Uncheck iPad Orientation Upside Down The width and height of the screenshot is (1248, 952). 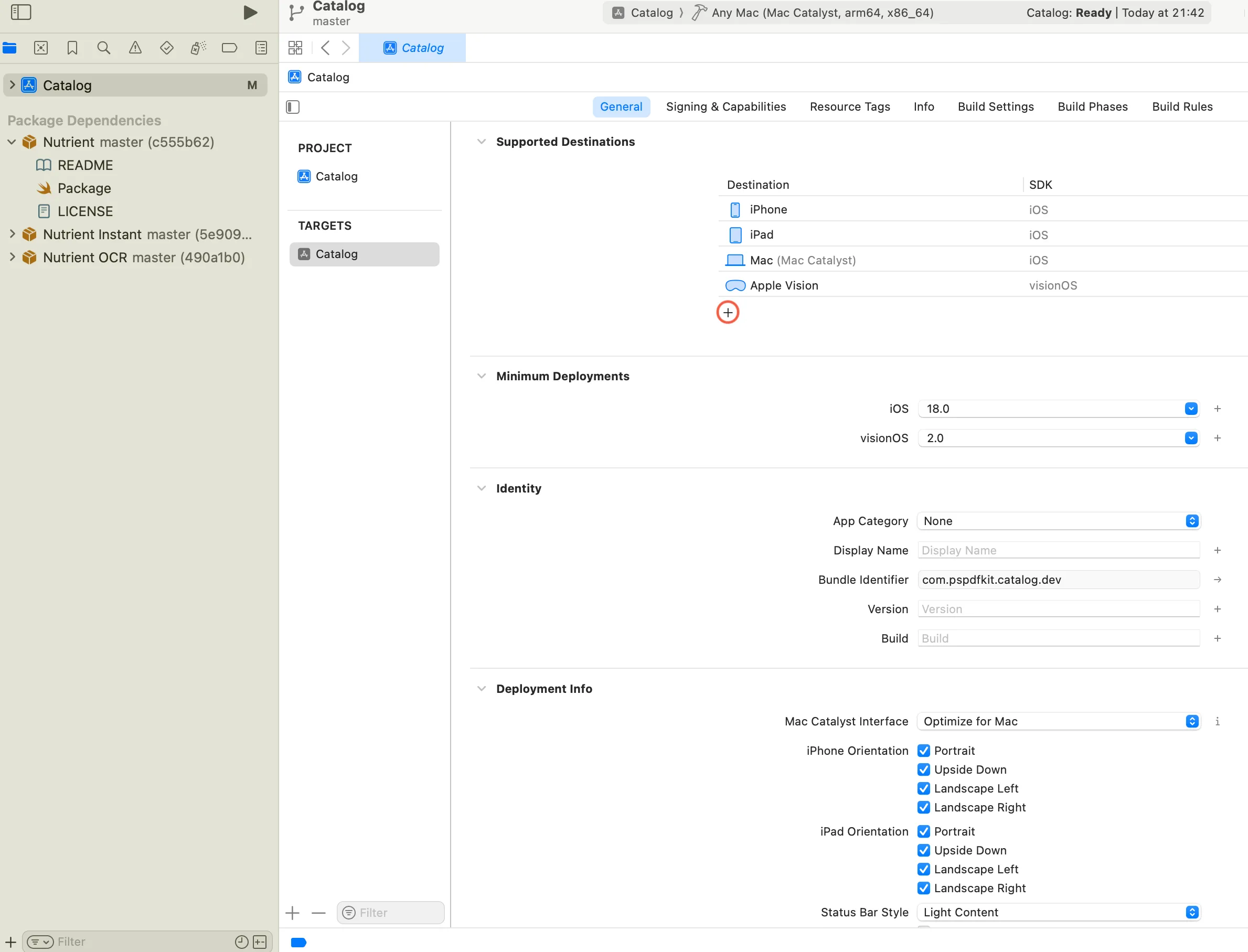pyautogui.click(x=923, y=850)
